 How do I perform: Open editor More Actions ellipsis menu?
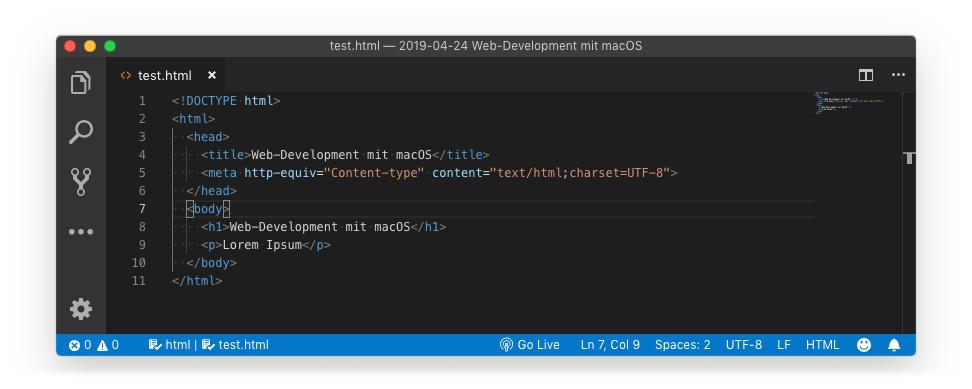(898, 75)
